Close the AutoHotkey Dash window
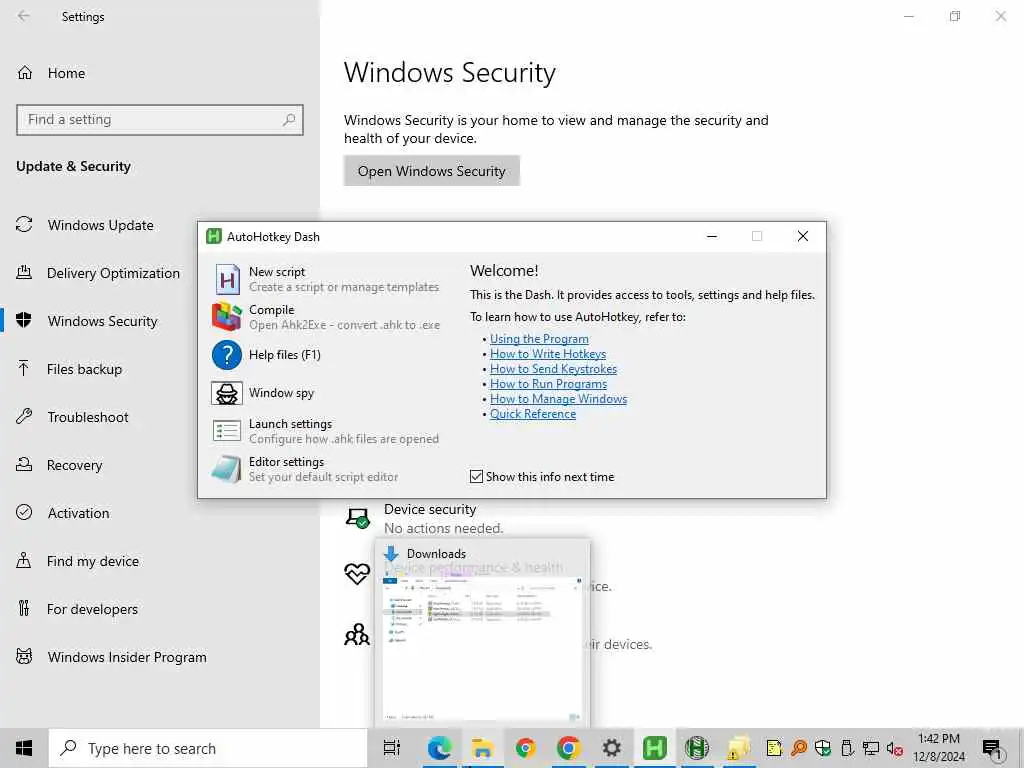 803,236
